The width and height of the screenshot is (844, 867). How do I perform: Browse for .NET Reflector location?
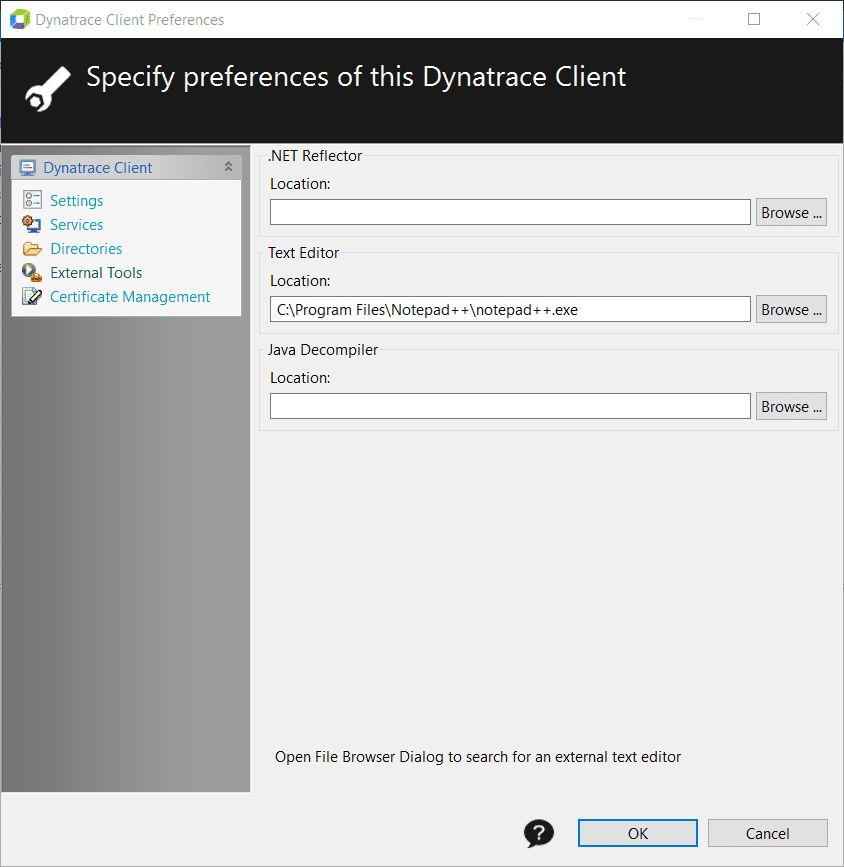point(791,212)
